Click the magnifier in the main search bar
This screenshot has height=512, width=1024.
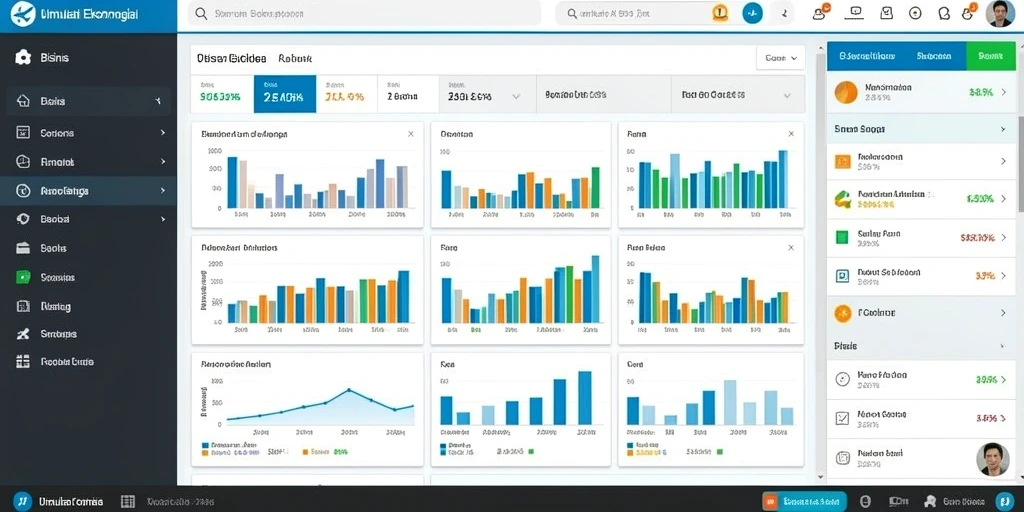point(202,13)
